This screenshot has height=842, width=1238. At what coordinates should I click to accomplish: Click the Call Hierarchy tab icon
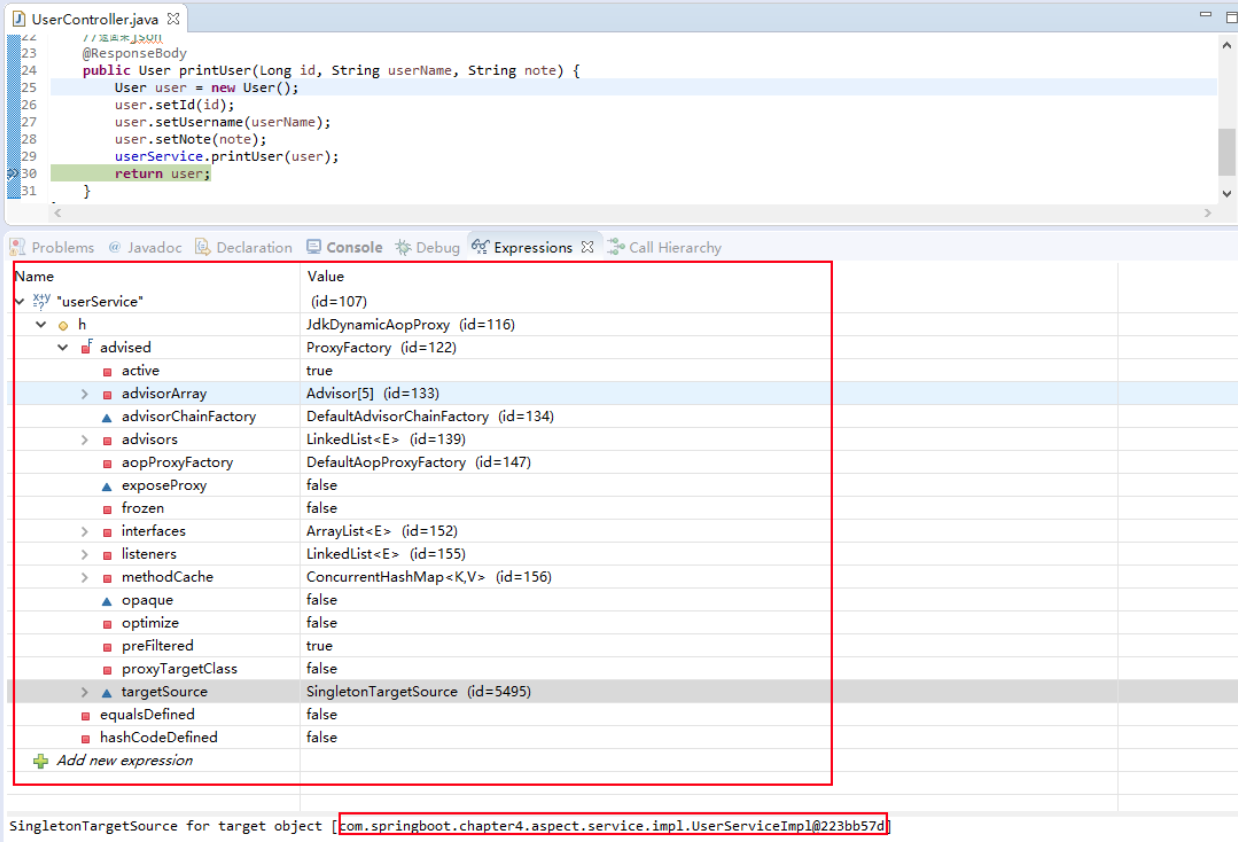[616, 247]
